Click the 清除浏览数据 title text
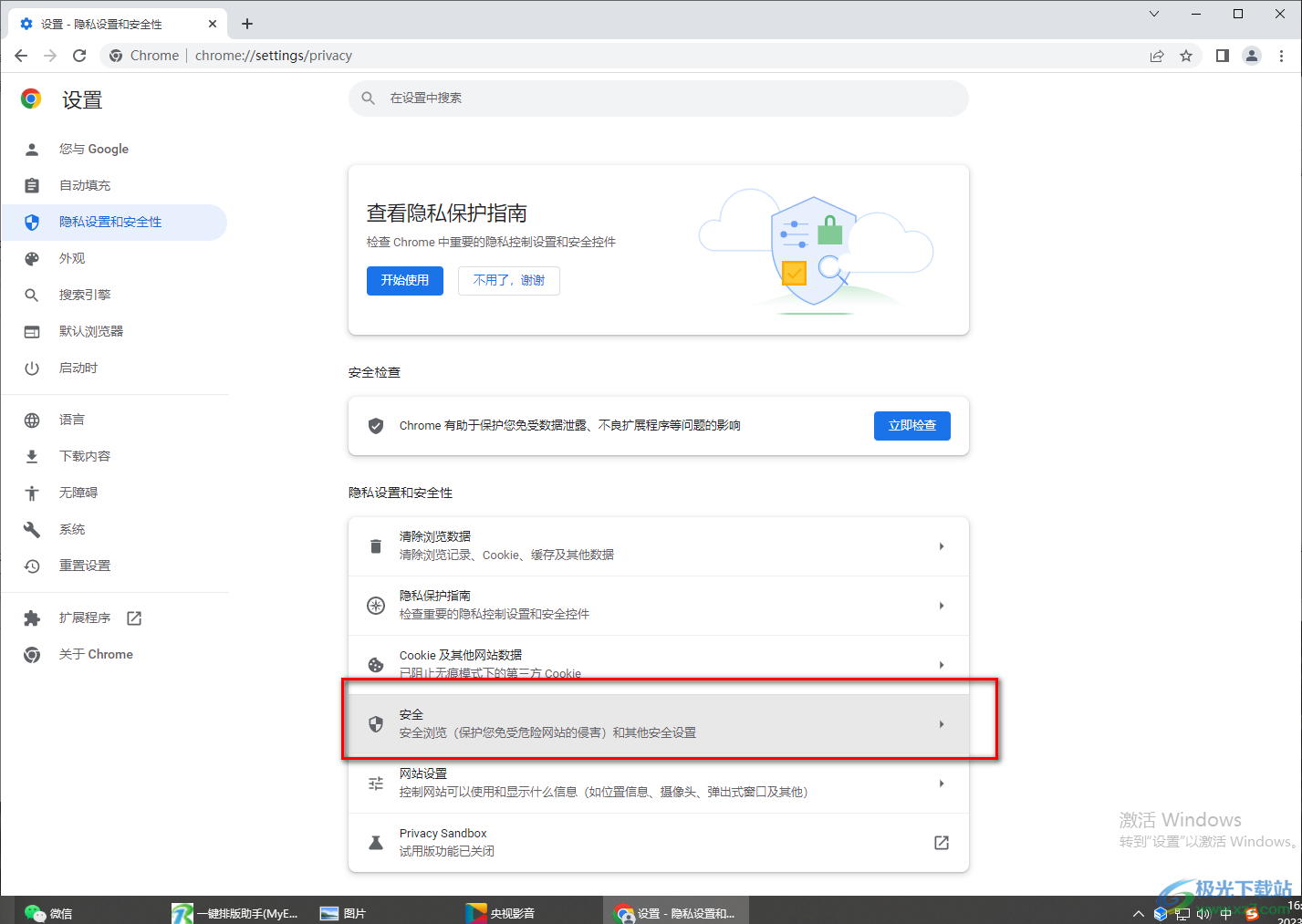 435,536
